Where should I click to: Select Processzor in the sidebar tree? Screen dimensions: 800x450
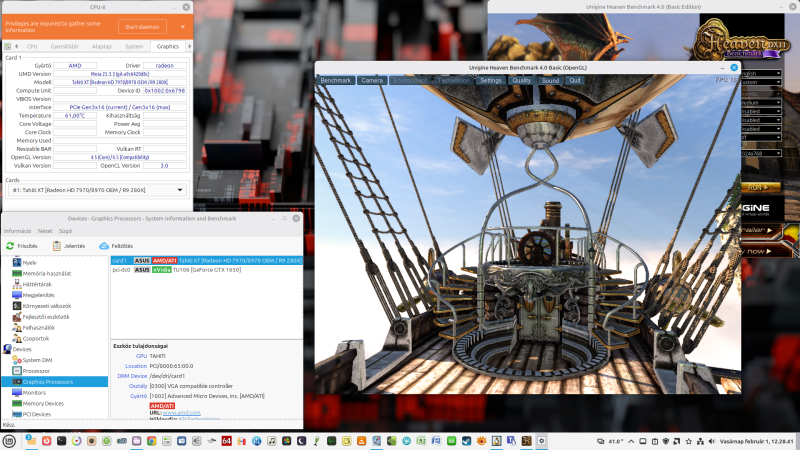[x=36, y=371]
